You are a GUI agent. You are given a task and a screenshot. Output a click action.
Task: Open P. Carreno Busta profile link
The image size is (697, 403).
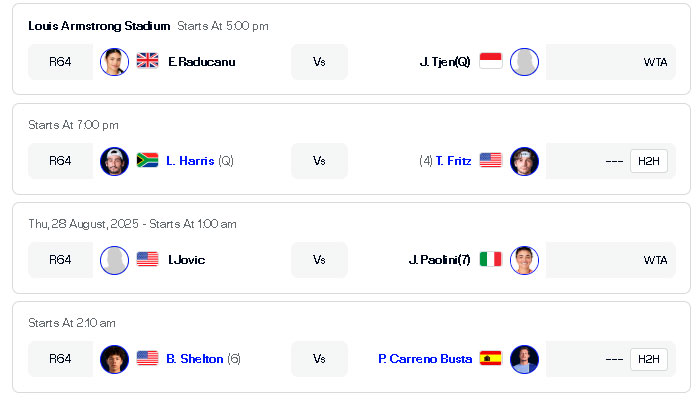(425, 359)
